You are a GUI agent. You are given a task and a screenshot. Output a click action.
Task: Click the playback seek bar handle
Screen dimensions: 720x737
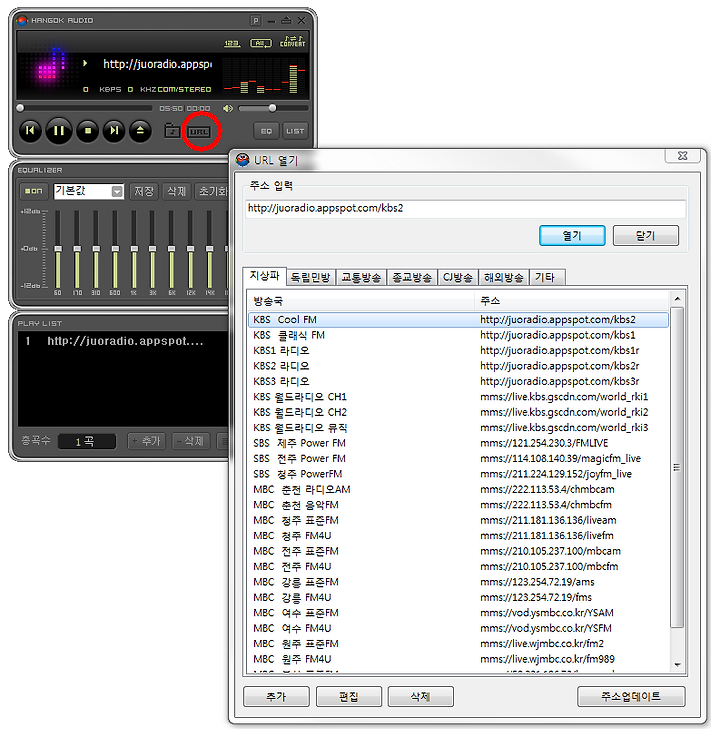tap(20, 108)
